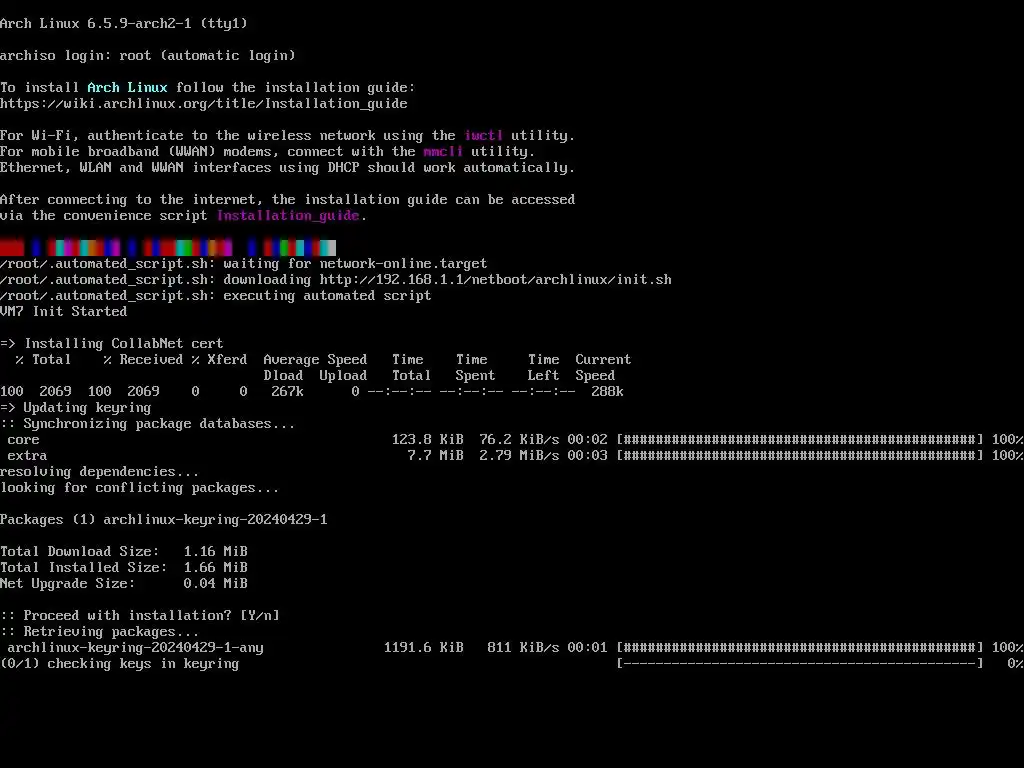Image resolution: width=1024 pixels, height=768 pixels.
Task: Click the empty checking-keys progress bar
Action: coord(800,664)
